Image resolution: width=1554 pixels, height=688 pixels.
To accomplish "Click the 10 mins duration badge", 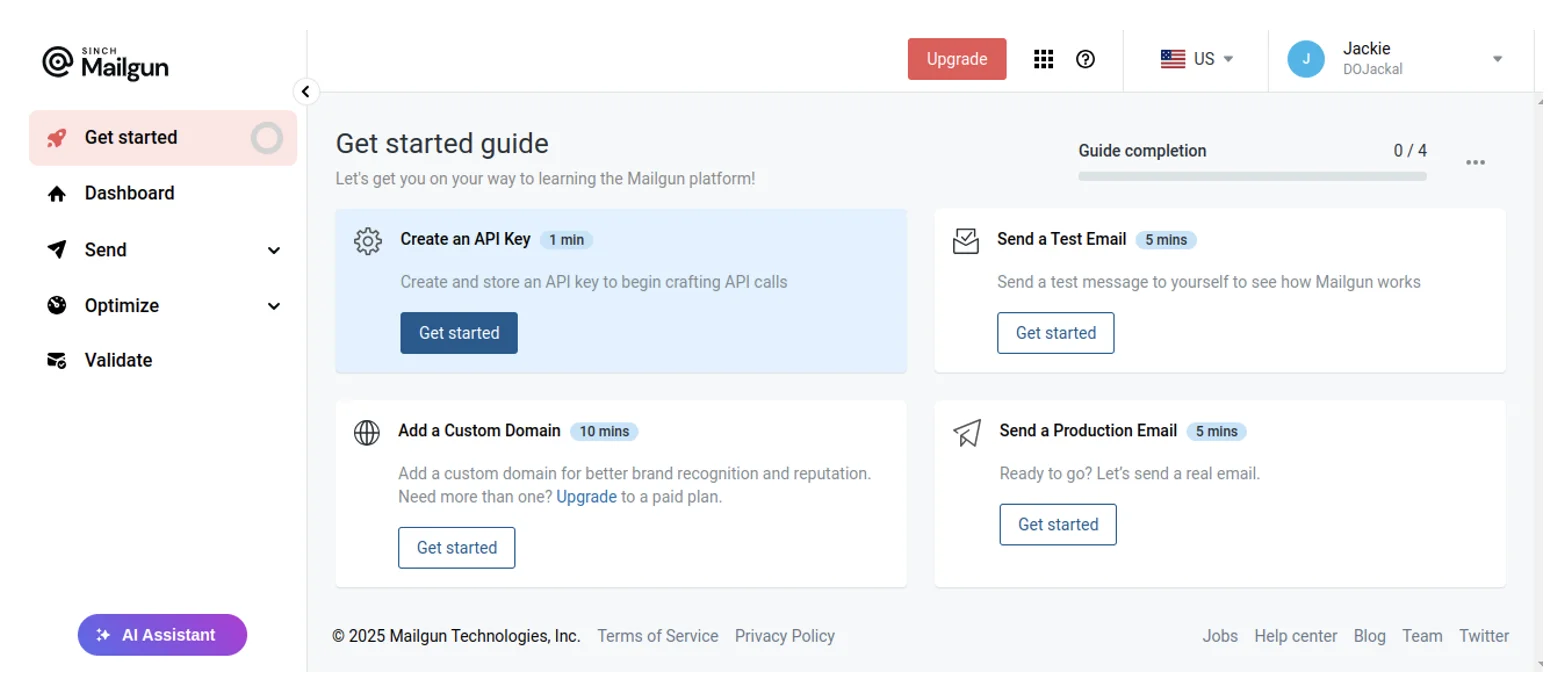I will coord(604,432).
